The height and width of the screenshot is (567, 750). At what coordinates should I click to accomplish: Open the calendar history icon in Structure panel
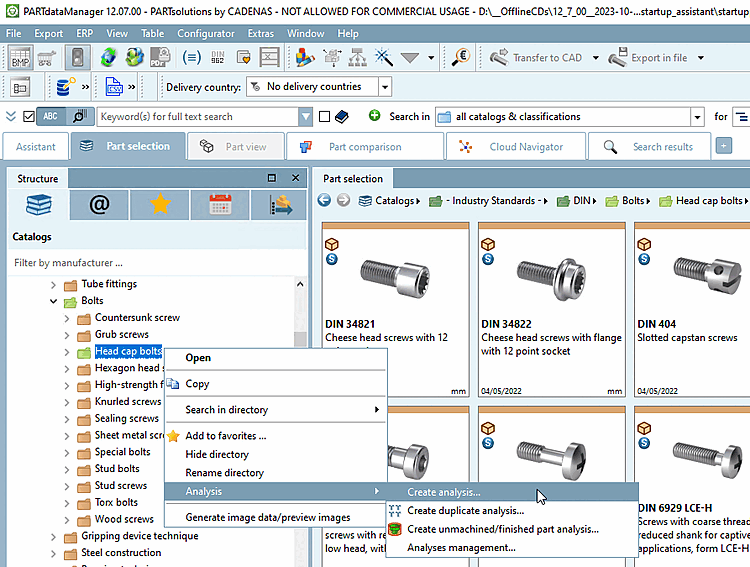click(x=220, y=205)
